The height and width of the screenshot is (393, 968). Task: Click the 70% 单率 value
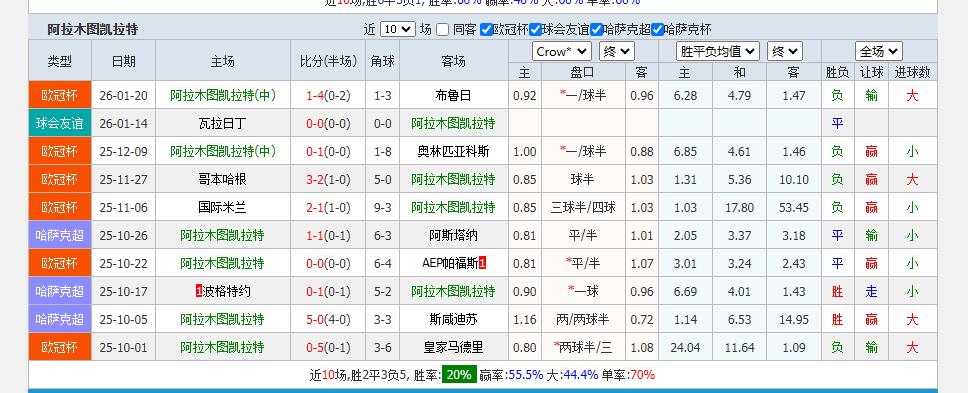(643, 374)
